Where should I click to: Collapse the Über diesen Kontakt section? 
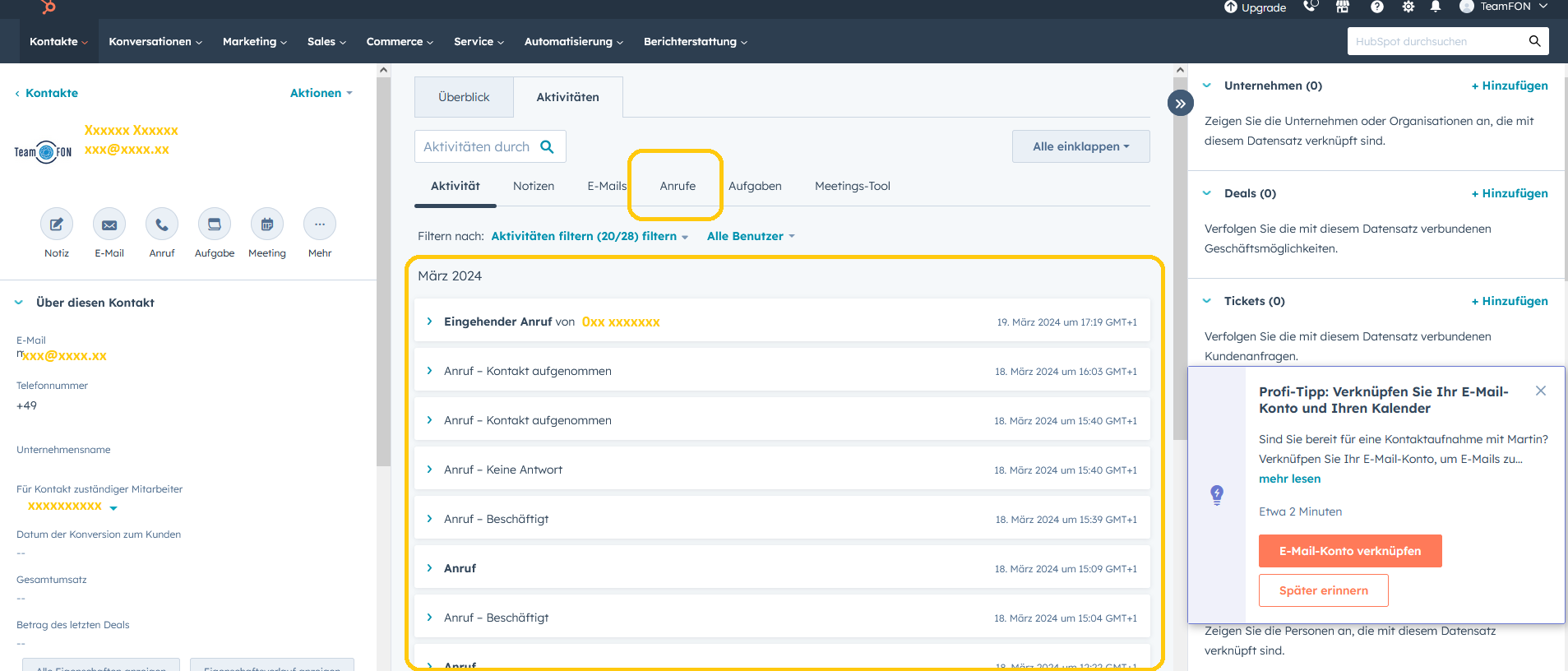(19, 303)
